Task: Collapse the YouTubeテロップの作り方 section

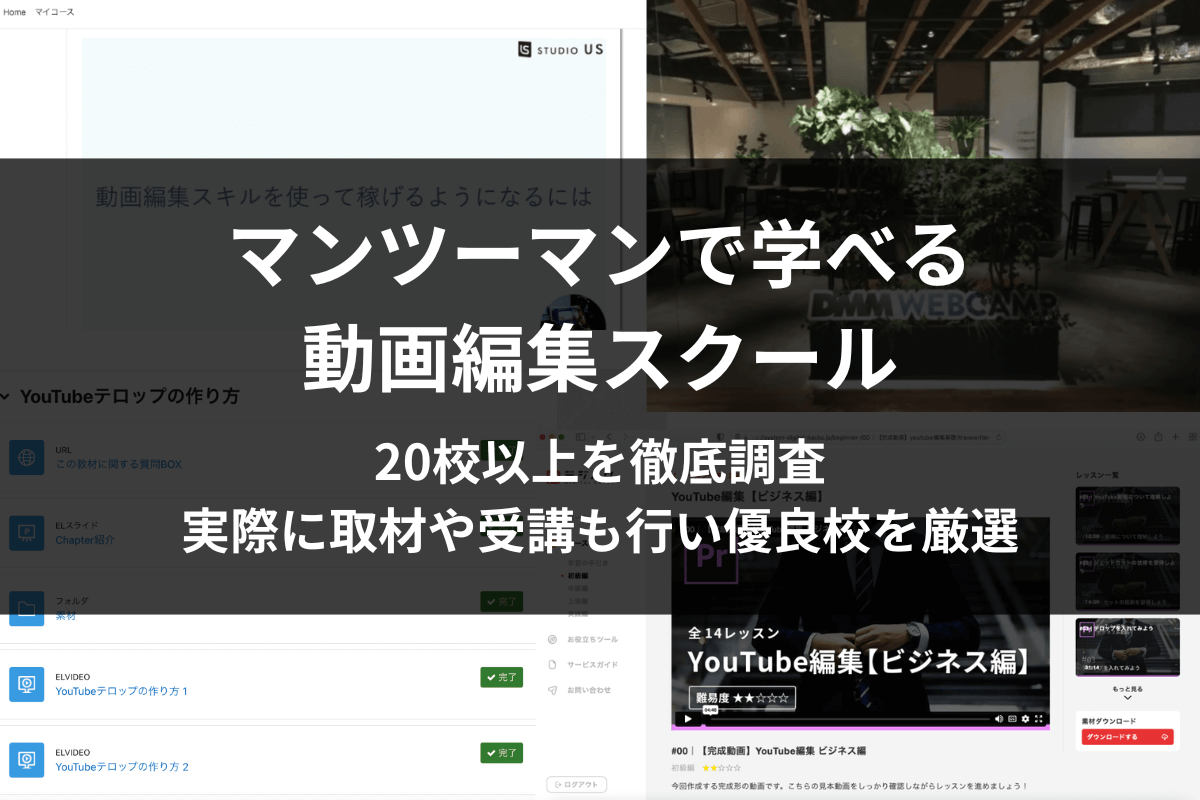Action: coord(6,396)
